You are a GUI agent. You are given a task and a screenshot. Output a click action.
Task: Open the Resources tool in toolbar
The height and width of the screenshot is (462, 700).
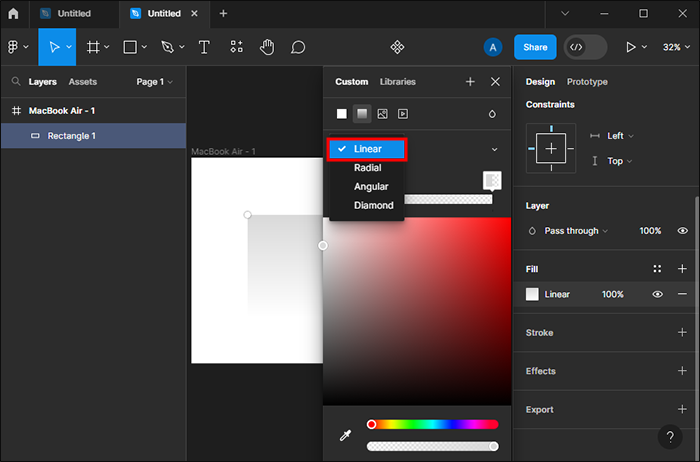236,47
